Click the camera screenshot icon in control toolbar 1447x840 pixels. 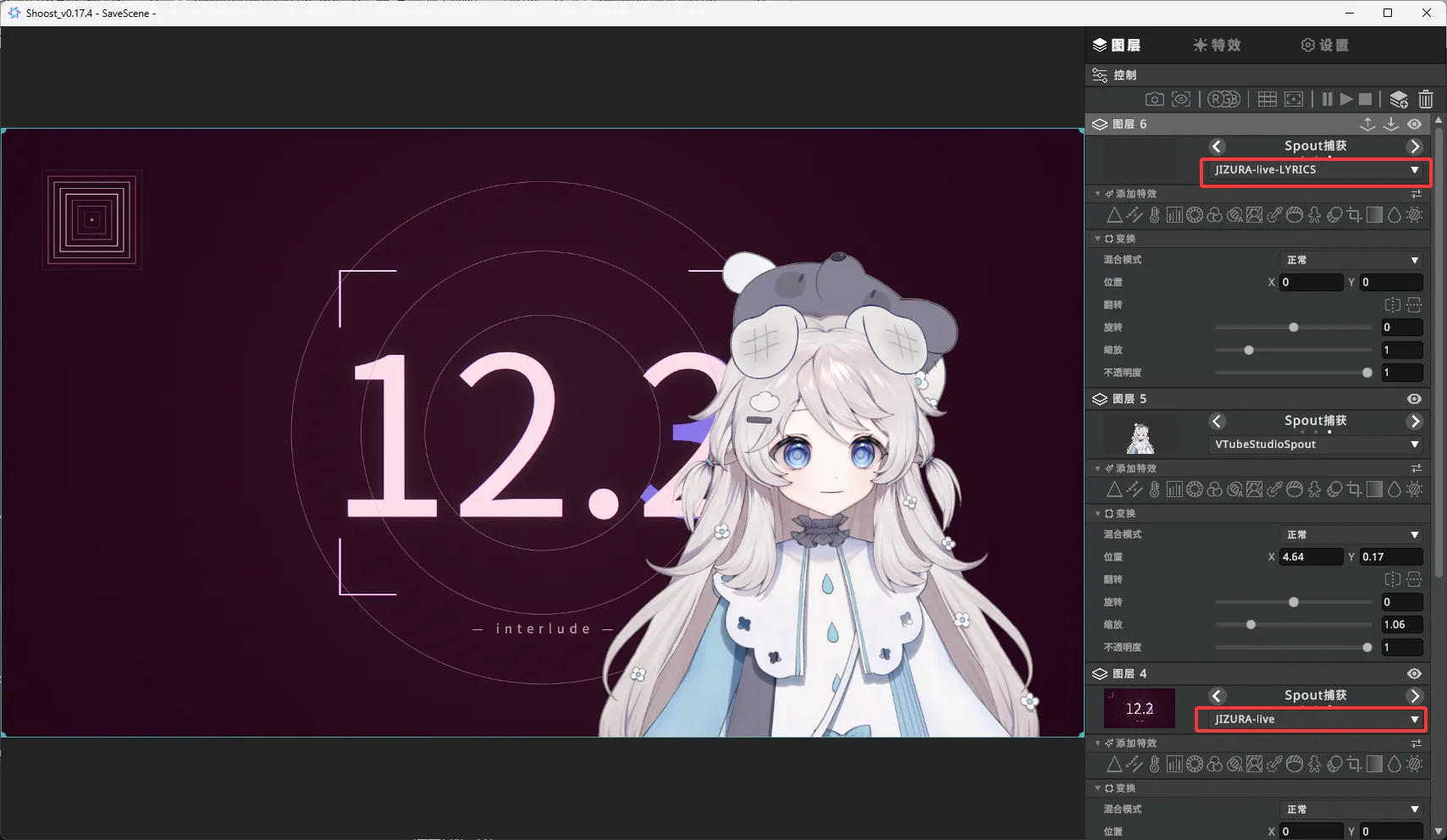(x=1154, y=99)
